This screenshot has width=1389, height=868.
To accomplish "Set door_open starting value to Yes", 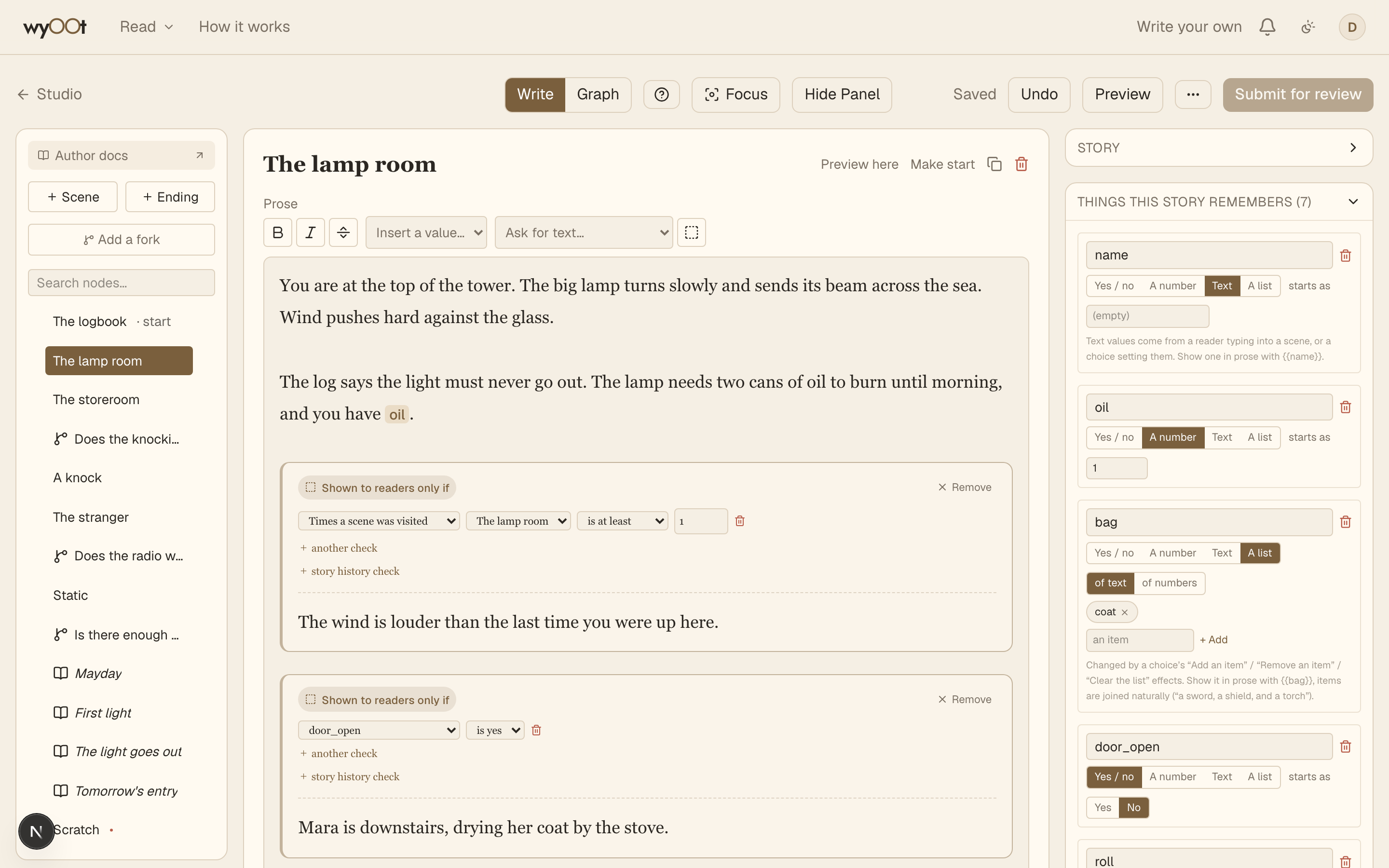I will pos(1103,808).
